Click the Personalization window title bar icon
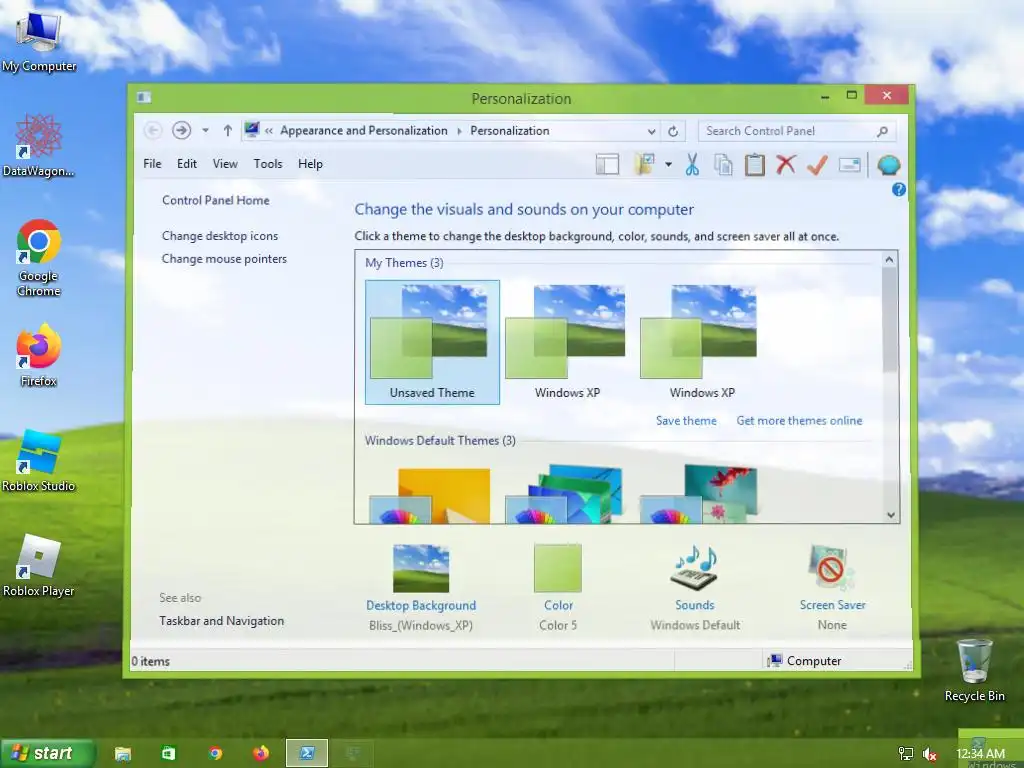This screenshot has width=1024, height=768. (144, 97)
